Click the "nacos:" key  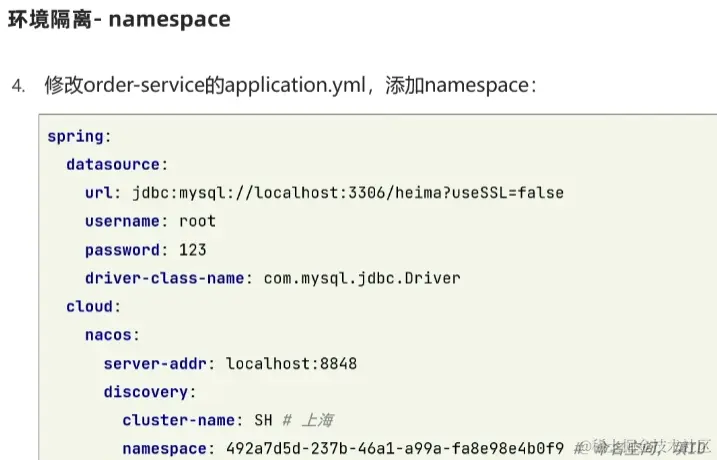click(x=112, y=335)
